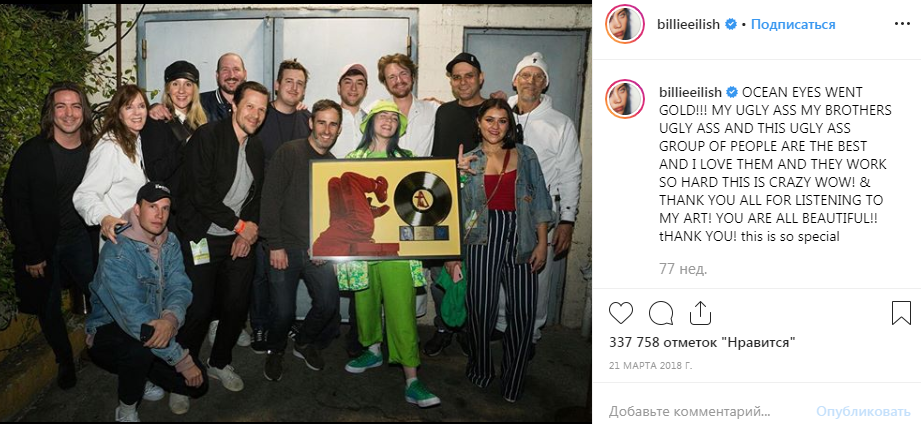
Task: Like the post with the heart icon
Action: (620, 313)
